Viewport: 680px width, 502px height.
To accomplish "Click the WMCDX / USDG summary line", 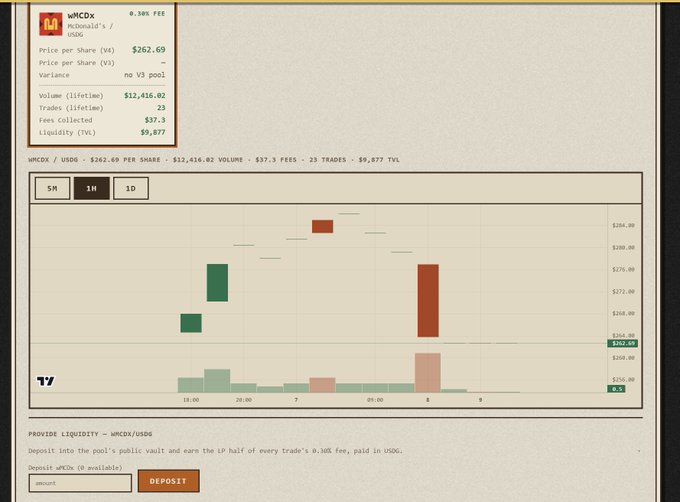I will pyautogui.click(x=214, y=160).
